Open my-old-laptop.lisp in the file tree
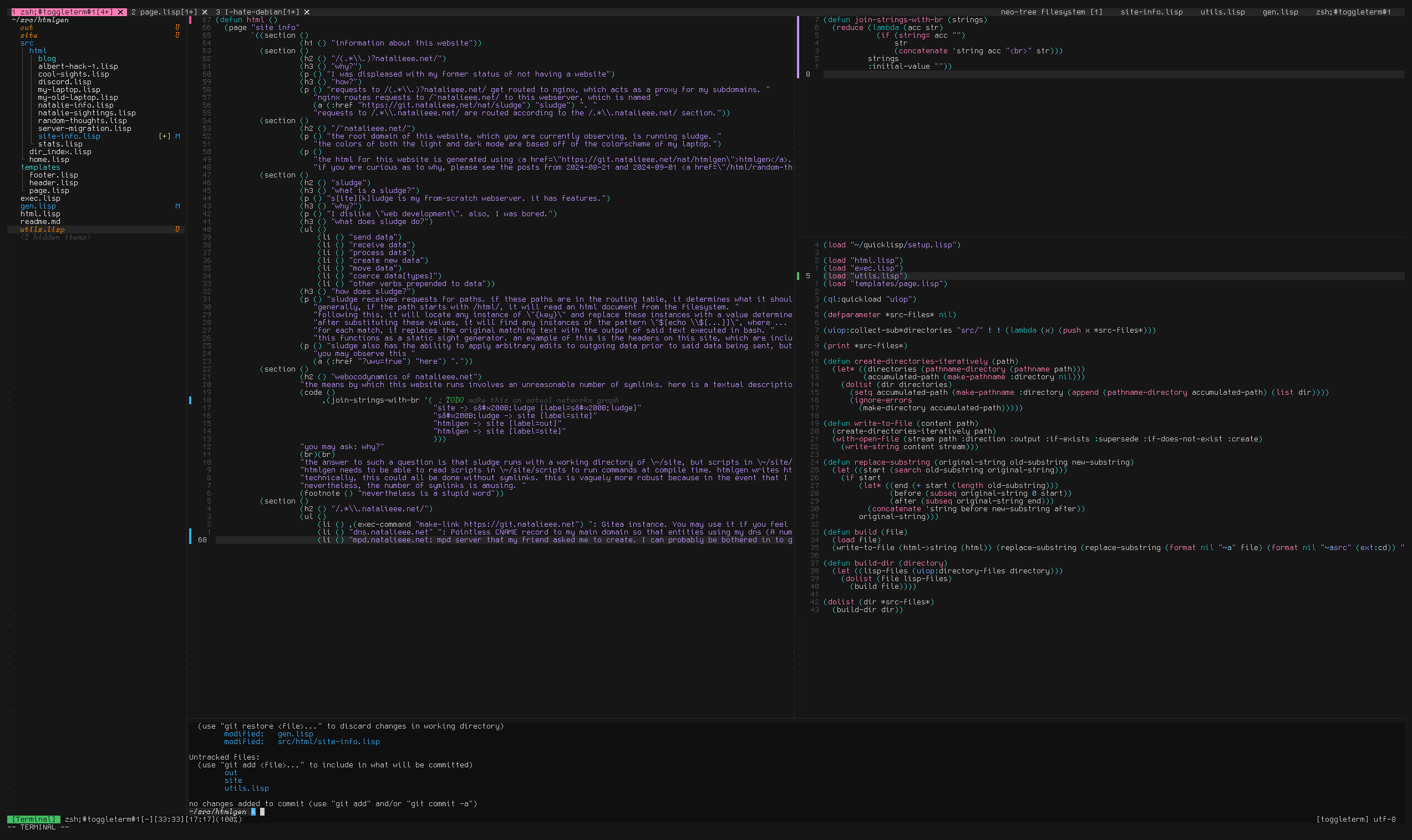Screen dimensions: 1412x840 (78, 98)
